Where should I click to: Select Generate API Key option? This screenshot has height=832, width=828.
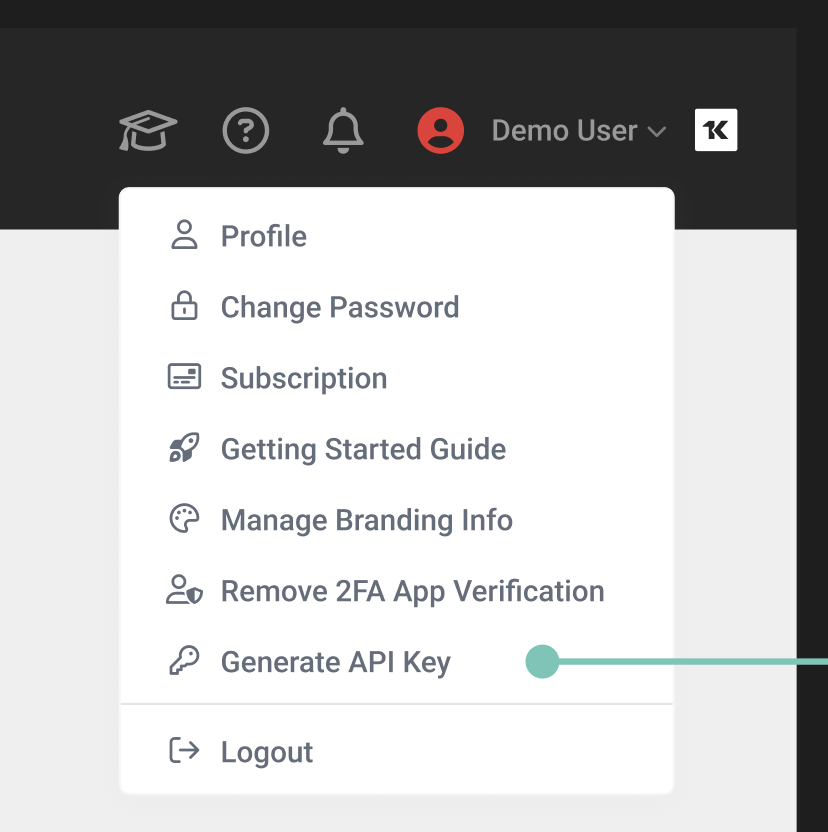(335, 662)
